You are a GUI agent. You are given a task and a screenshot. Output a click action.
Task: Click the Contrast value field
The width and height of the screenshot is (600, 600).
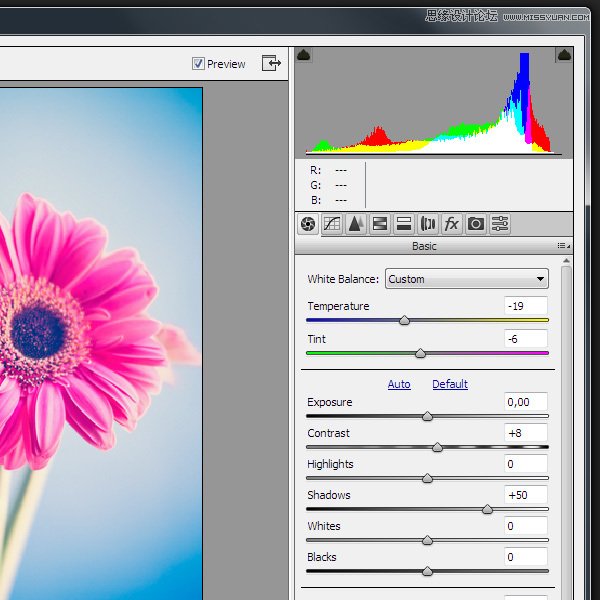(526, 433)
